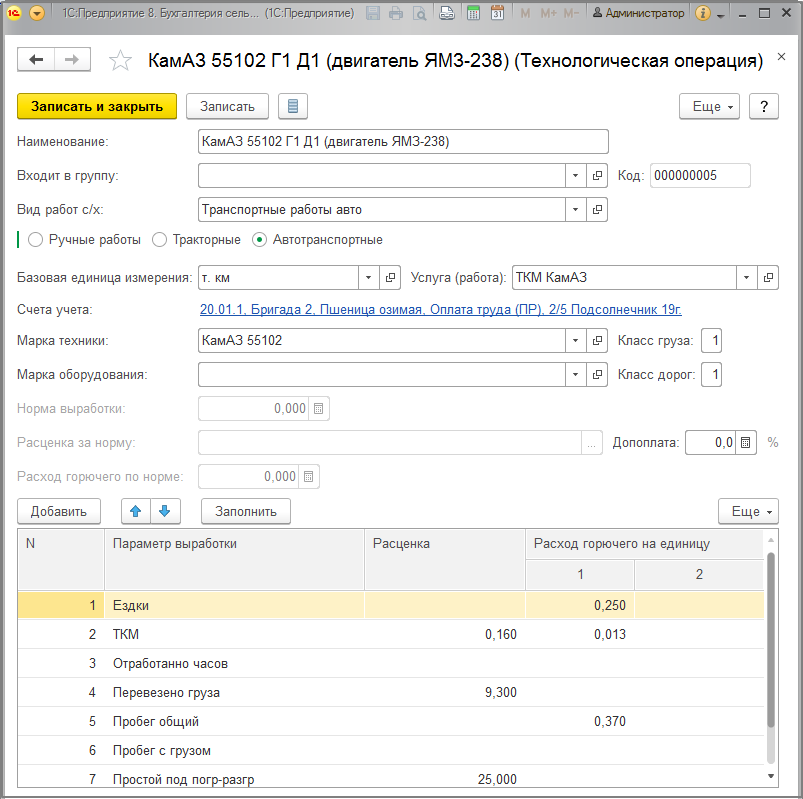Open the Марка оборудования linked item icon
803x799 pixels.
pos(597,374)
